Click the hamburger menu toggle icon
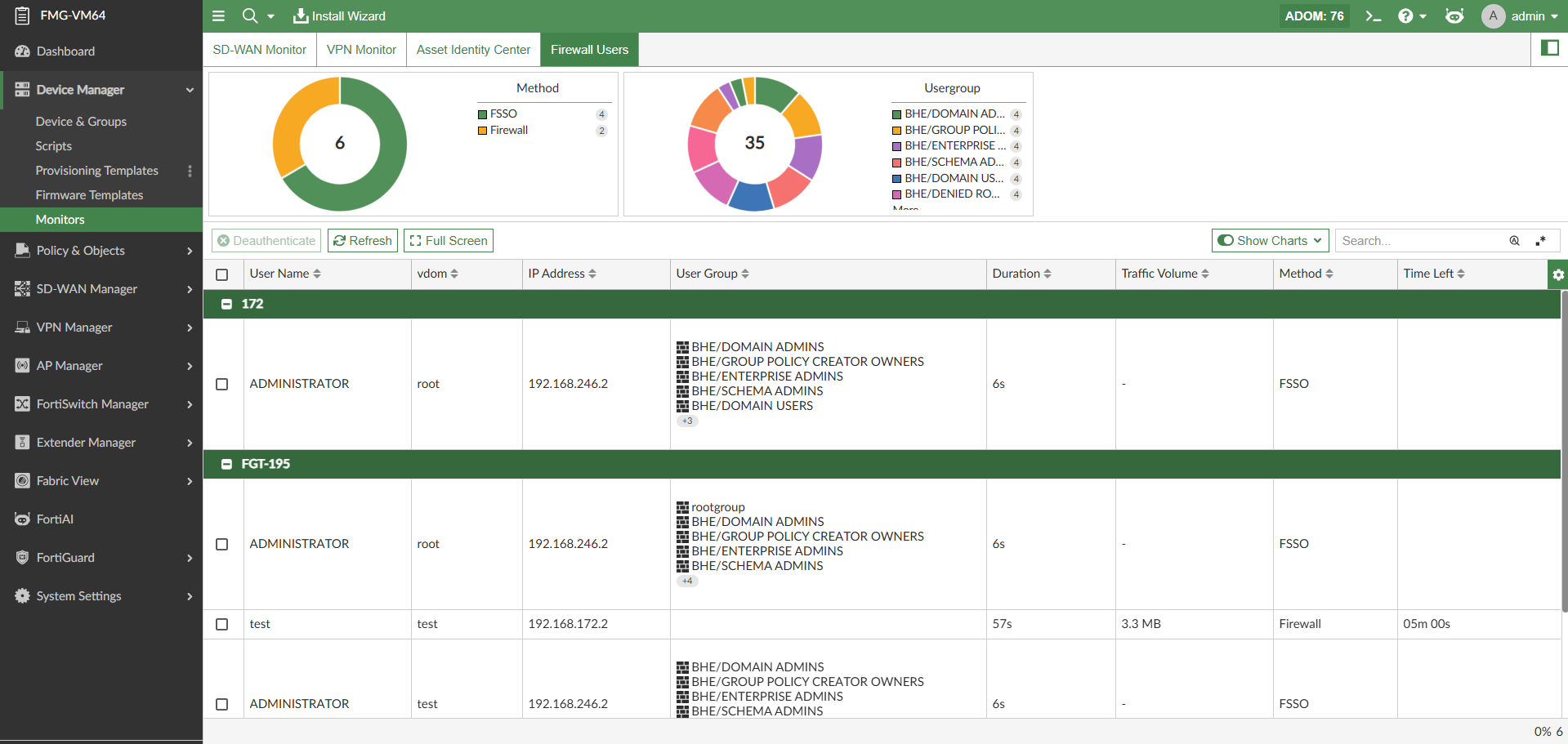This screenshot has width=1568, height=744. point(218,16)
